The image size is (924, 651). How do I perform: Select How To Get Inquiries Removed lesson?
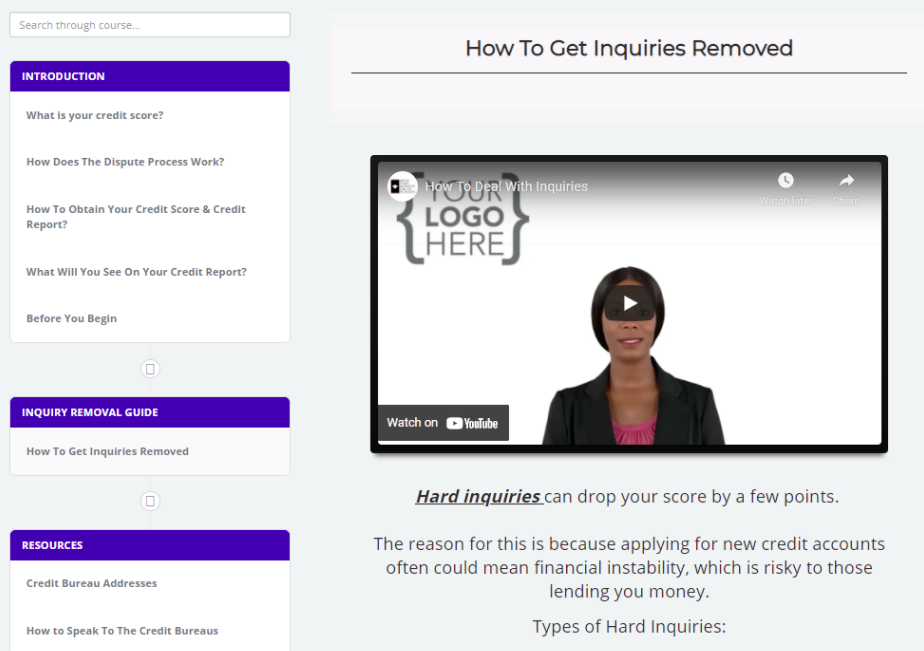click(107, 451)
